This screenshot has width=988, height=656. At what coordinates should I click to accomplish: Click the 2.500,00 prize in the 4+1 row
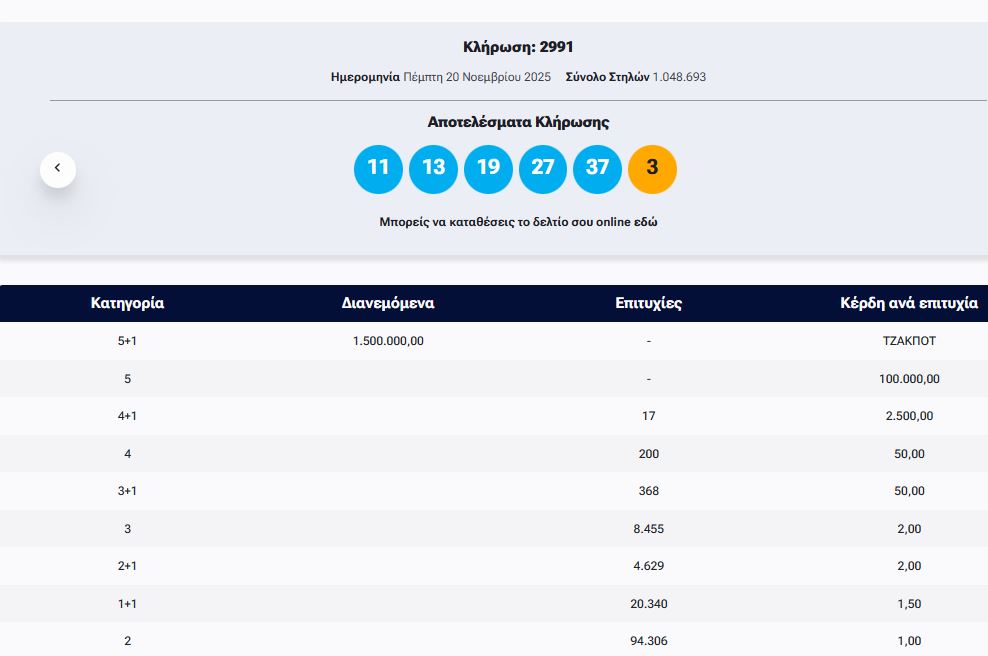click(x=909, y=416)
